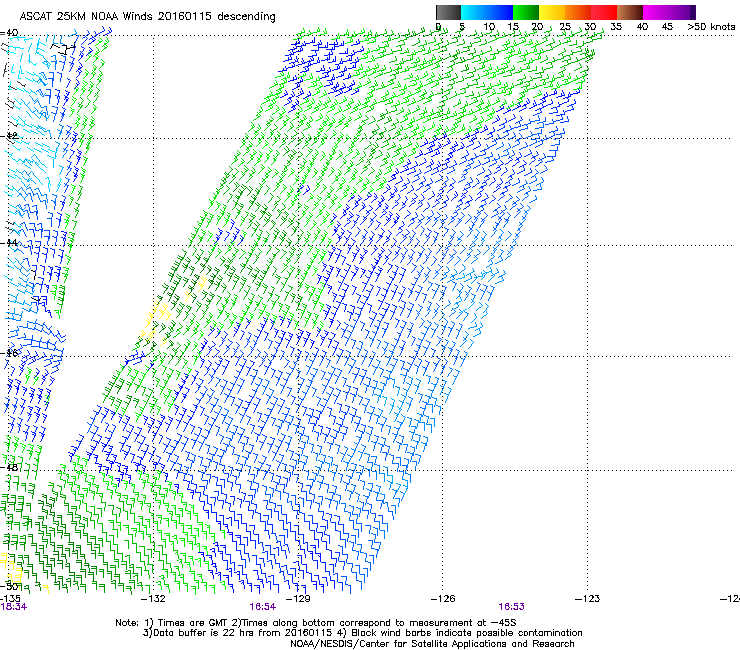Click the 'Data buffer is 22 hrs' note
Image resolution: width=740 pixels, height=650 pixels.
[x=362, y=633]
